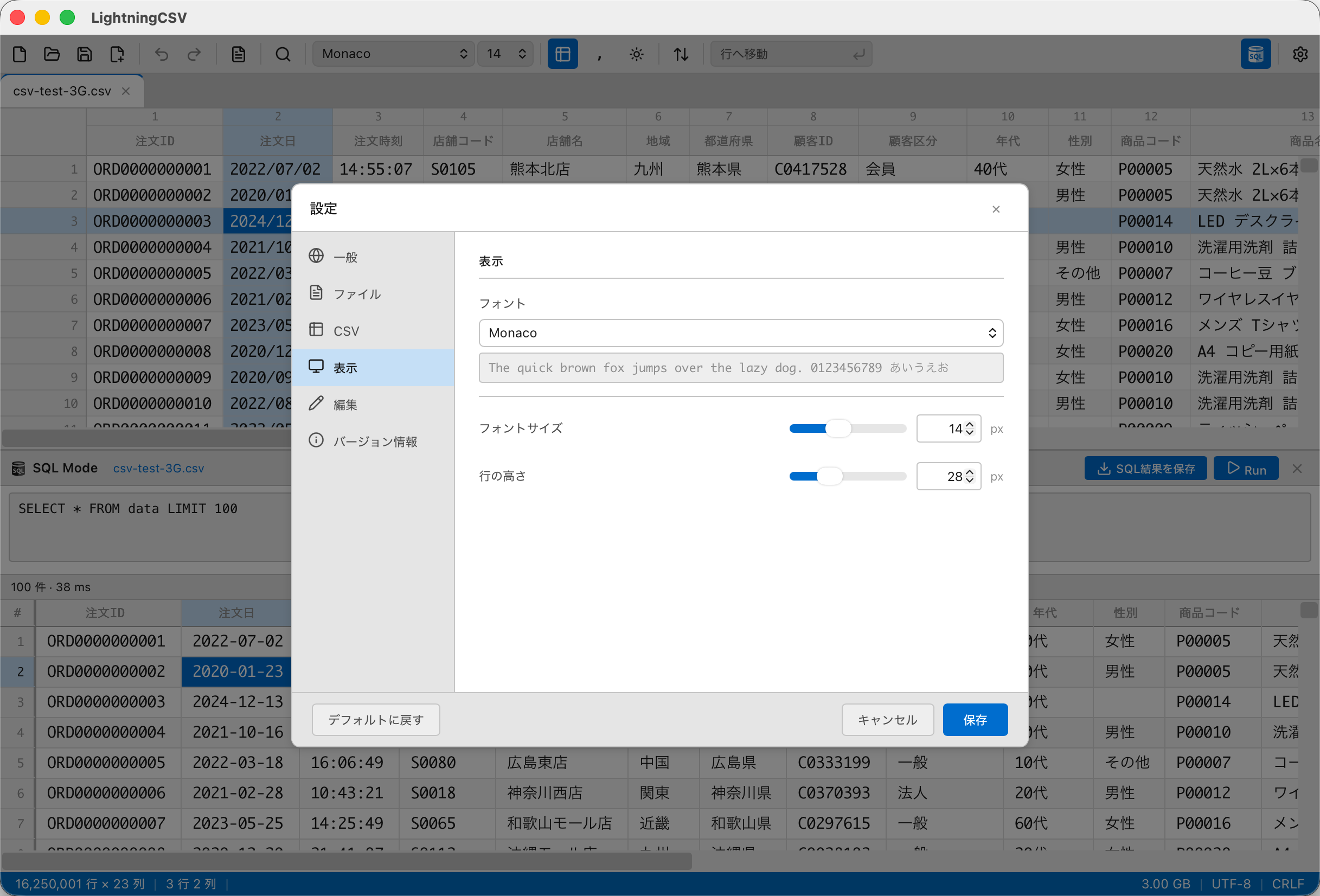Select the 編集 settings category
The image size is (1320, 896).
click(373, 405)
